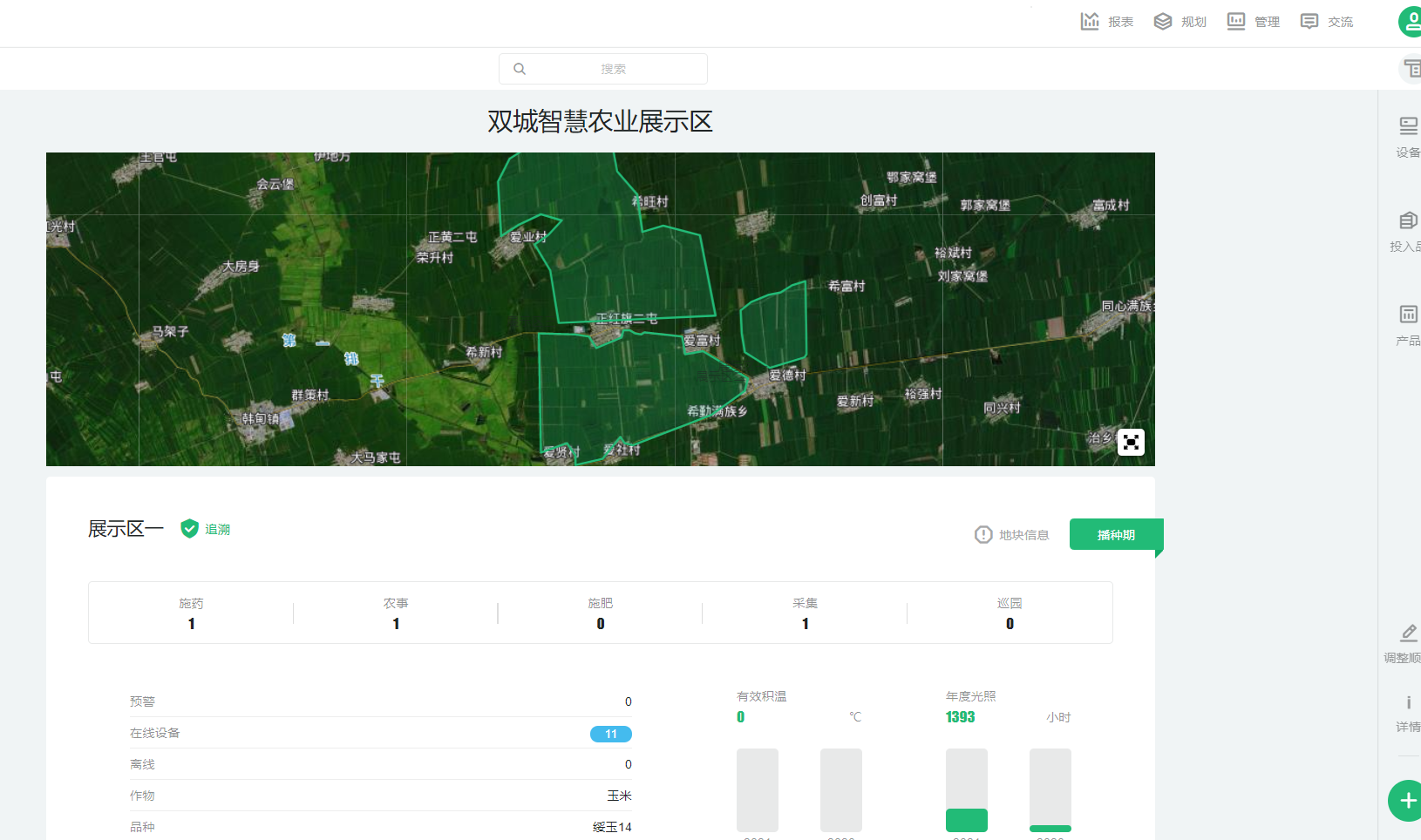Click the 调整顺序 edit pencil icon
Image resolution: width=1421 pixels, height=840 pixels.
tap(1408, 633)
